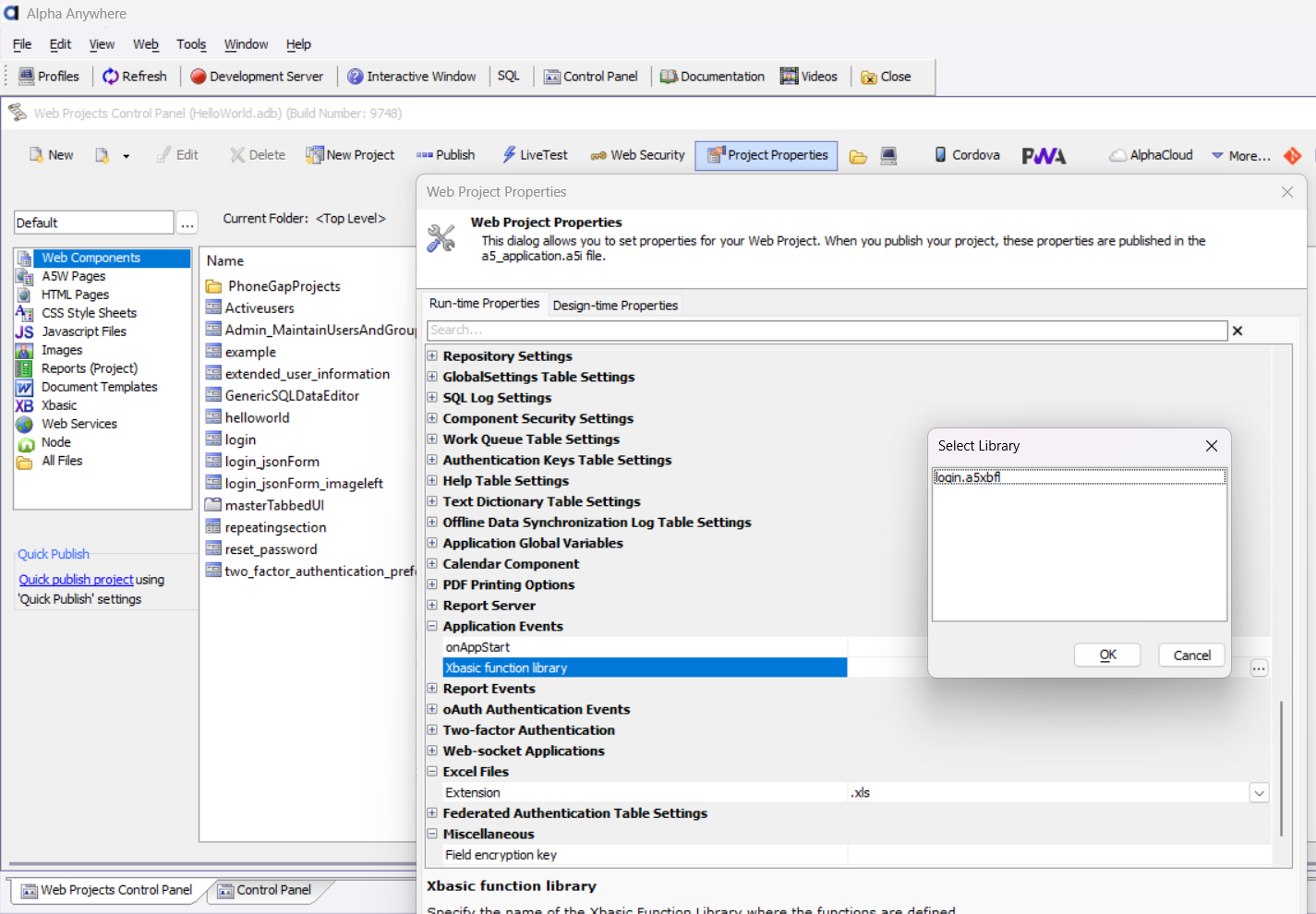Select CSS Style Sheets category
The width and height of the screenshot is (1316, 914).
pos(89,313)
